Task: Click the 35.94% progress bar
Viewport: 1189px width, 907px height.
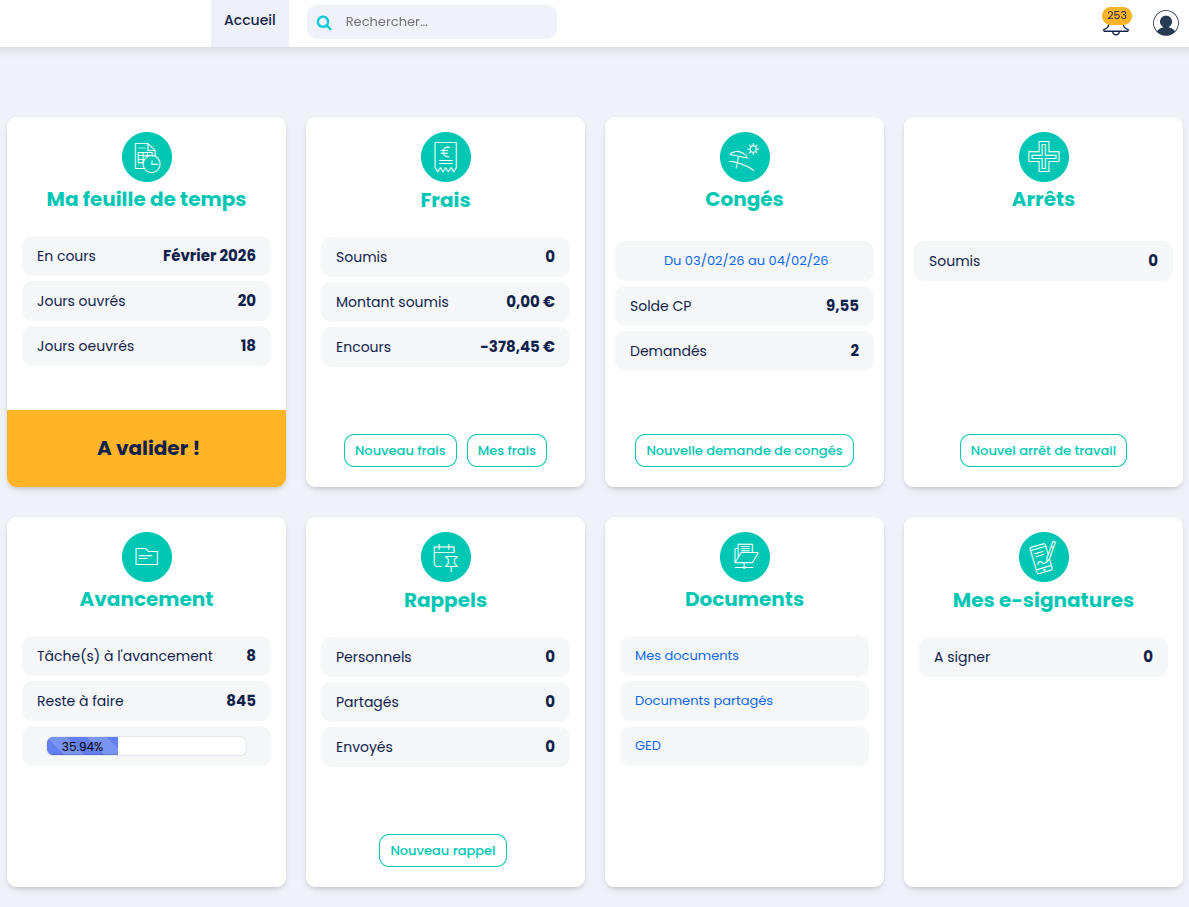Action: [146, 746]
